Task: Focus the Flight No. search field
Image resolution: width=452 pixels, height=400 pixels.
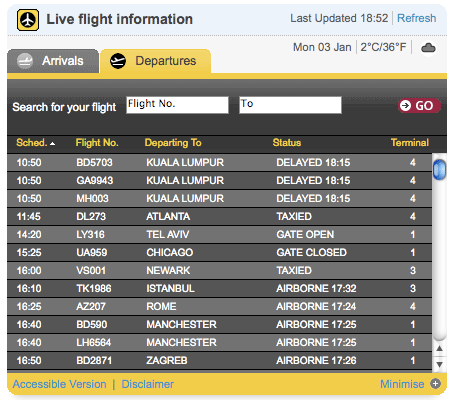Action: [177, 105]
